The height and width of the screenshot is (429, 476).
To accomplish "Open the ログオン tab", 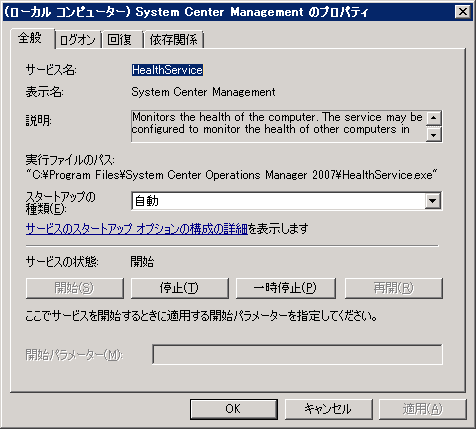I will coord(78,40).
